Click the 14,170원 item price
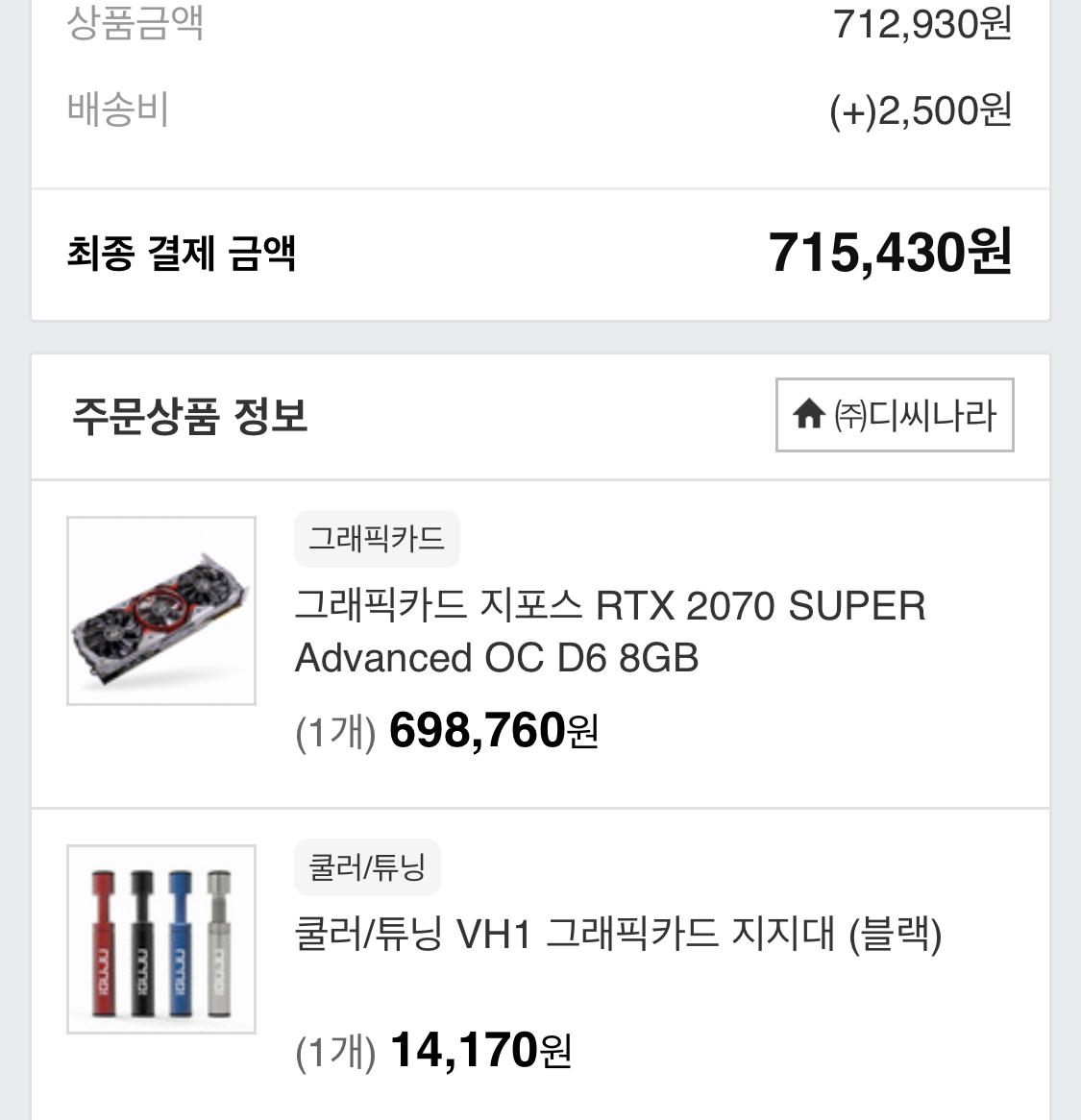Viewport: 1081px width, 1120px height. point(480,1050)
